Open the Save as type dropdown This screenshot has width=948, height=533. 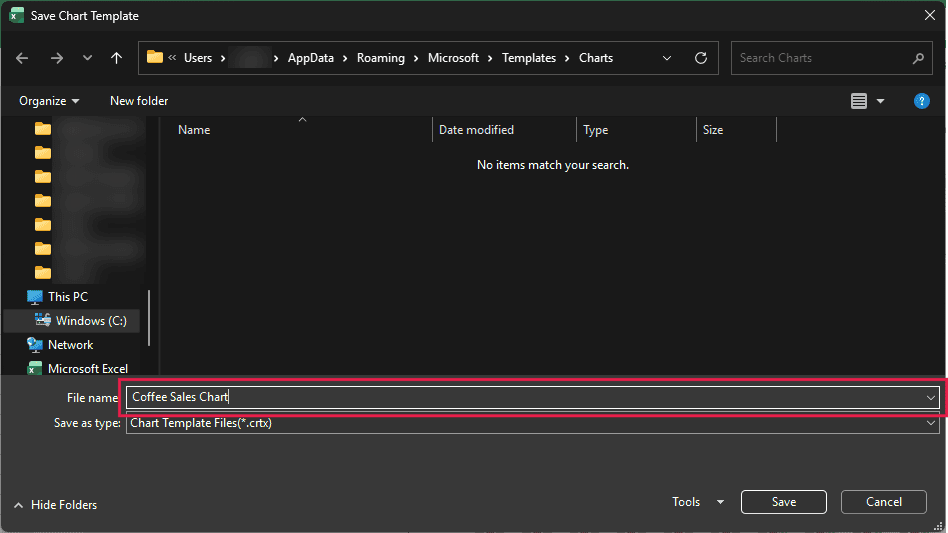click(x=532, y=424)
